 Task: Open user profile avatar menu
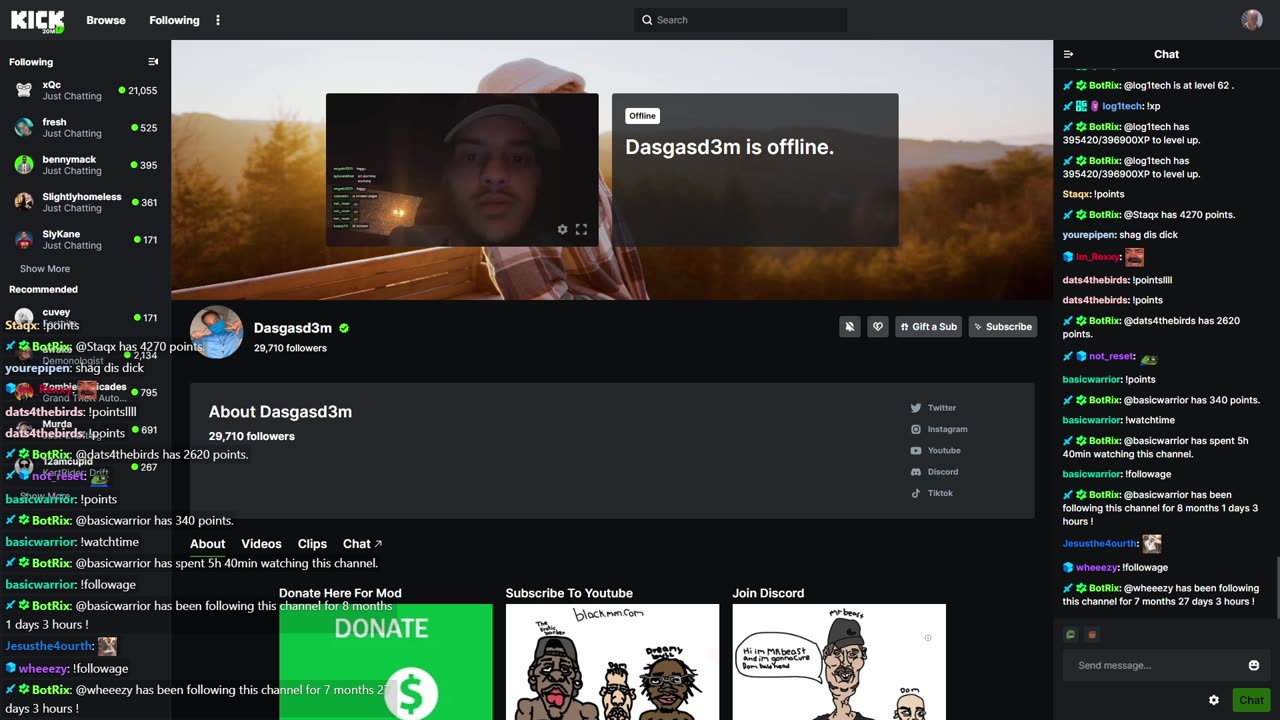point(1252,20)
